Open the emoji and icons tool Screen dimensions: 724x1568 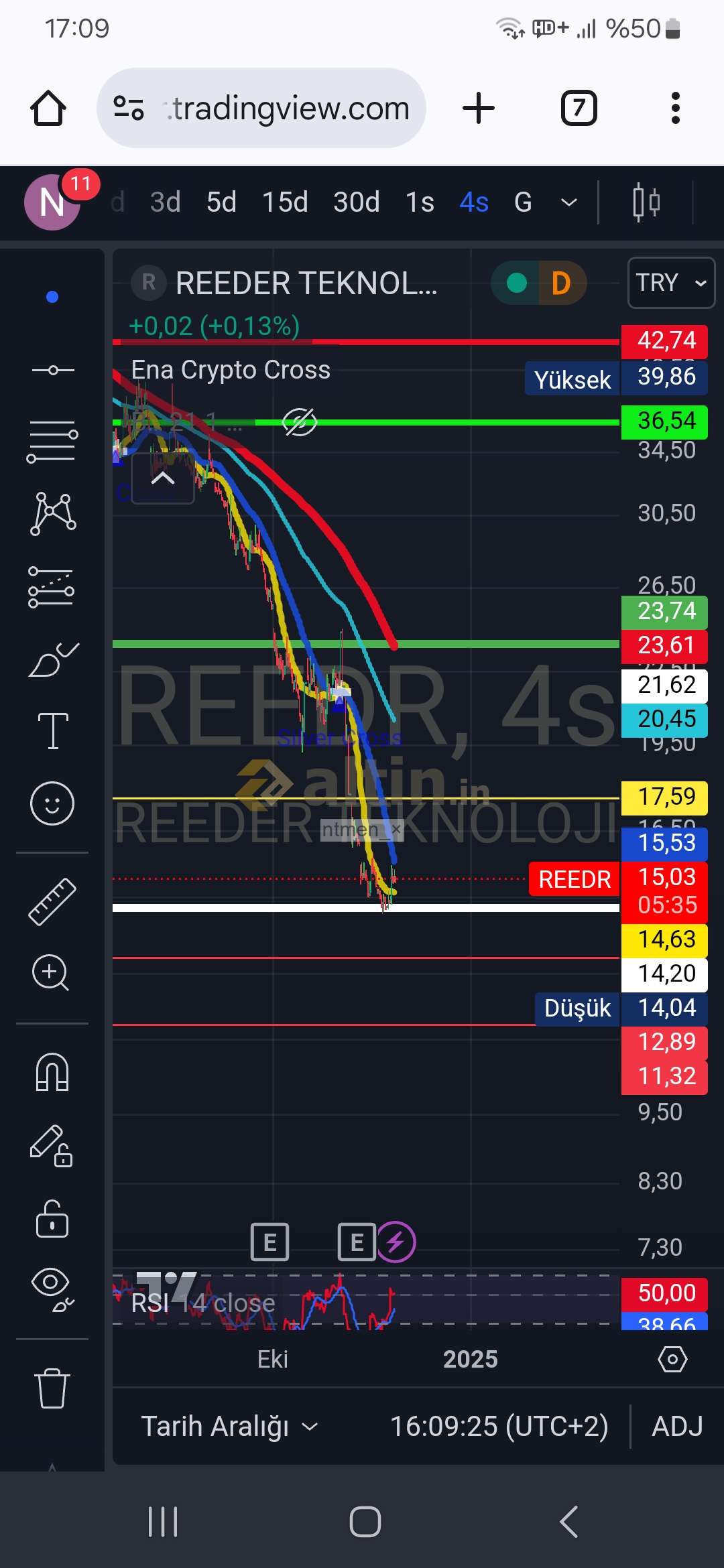[x=52, y=803]
